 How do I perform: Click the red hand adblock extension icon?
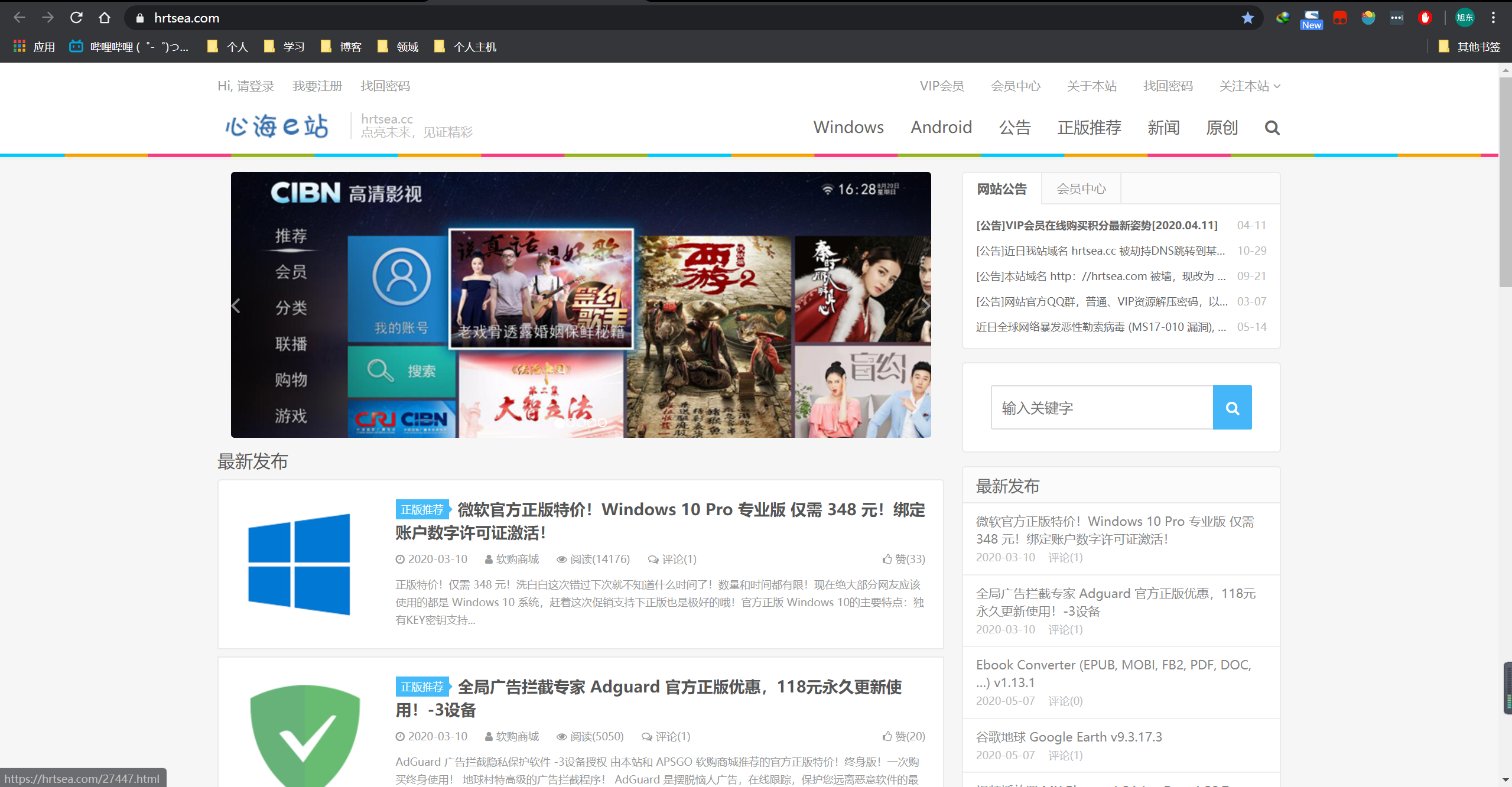(x=1425, y=18)
